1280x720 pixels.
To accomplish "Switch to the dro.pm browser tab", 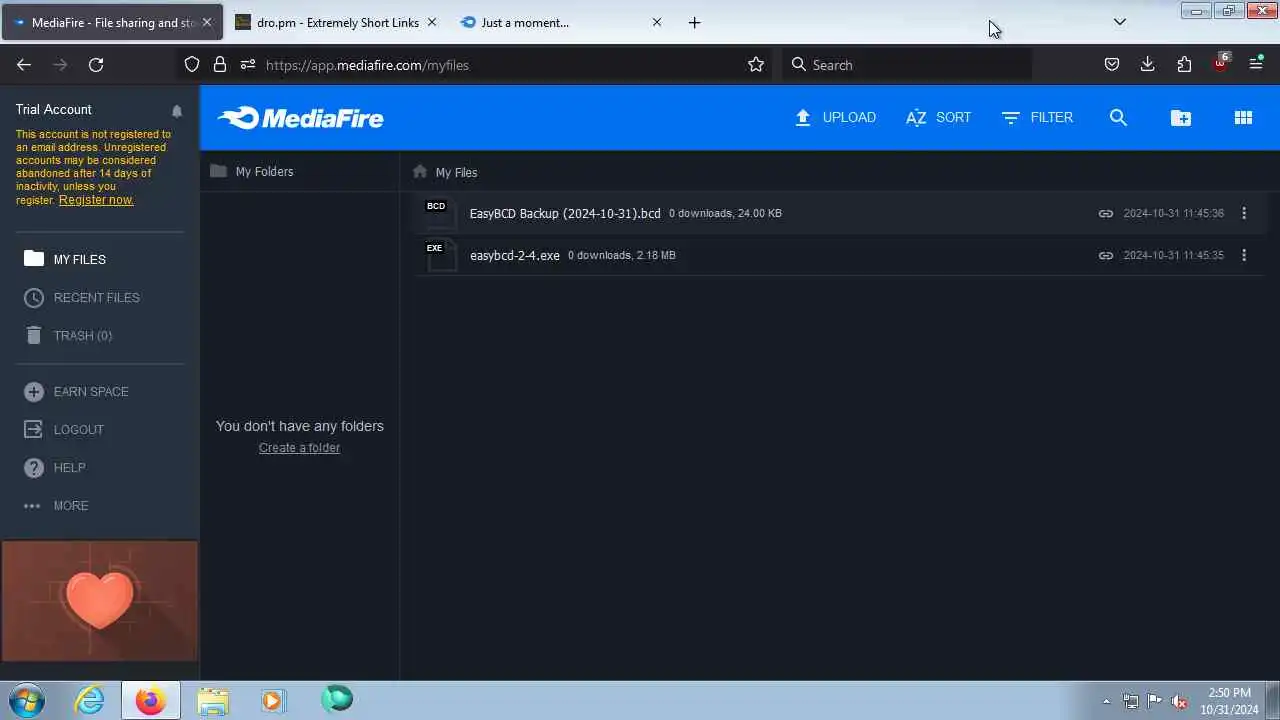I will click(x=336, y=22).
